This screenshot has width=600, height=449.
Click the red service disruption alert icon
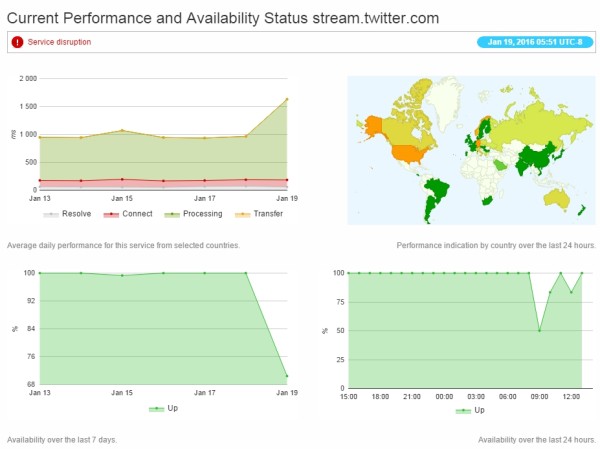(x=17, y=42)
